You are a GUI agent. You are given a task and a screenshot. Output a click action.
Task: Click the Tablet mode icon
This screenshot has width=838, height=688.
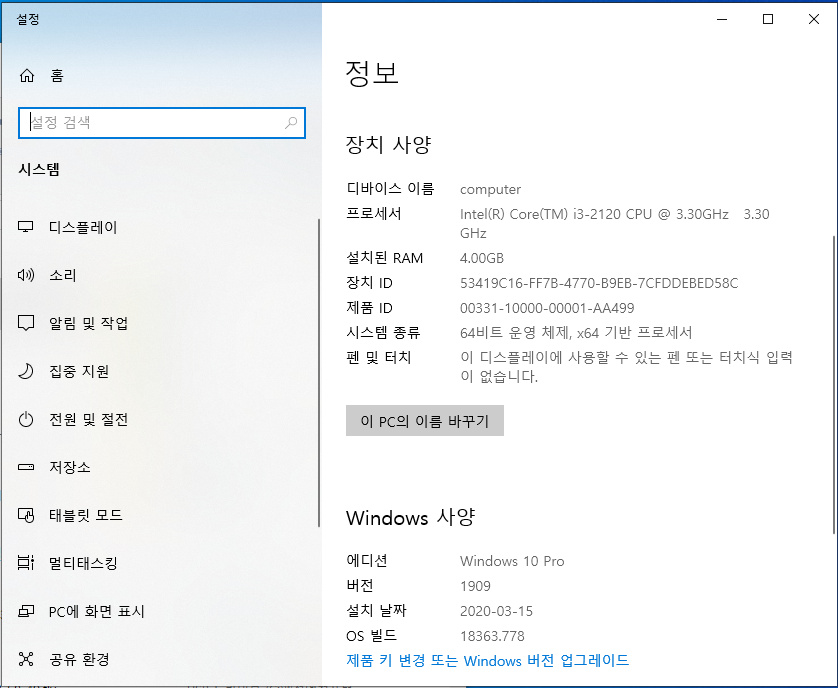click(x=26, y=515)
